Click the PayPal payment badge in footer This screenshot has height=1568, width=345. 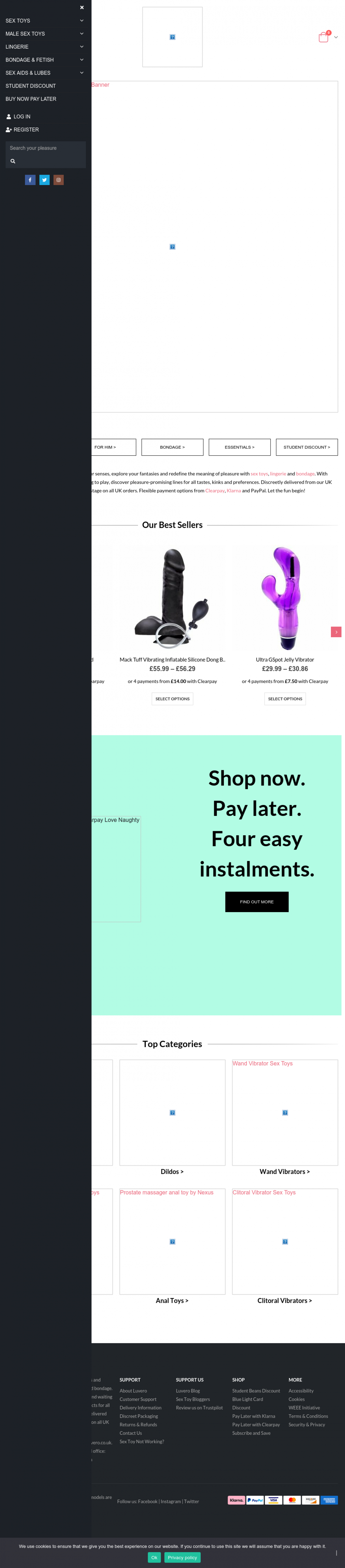tap(255, 1500)
